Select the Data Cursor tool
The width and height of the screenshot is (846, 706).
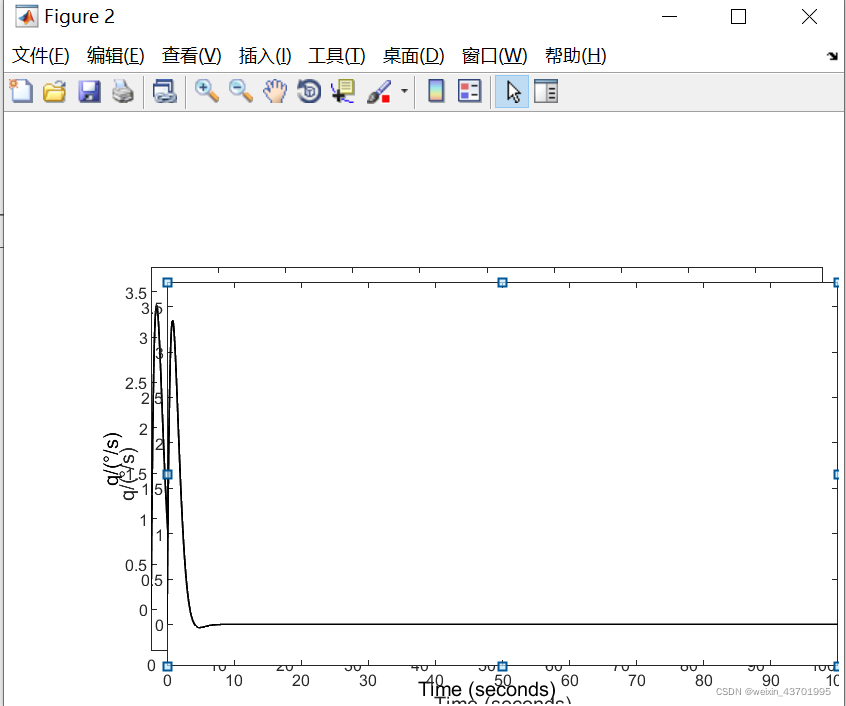343,91
